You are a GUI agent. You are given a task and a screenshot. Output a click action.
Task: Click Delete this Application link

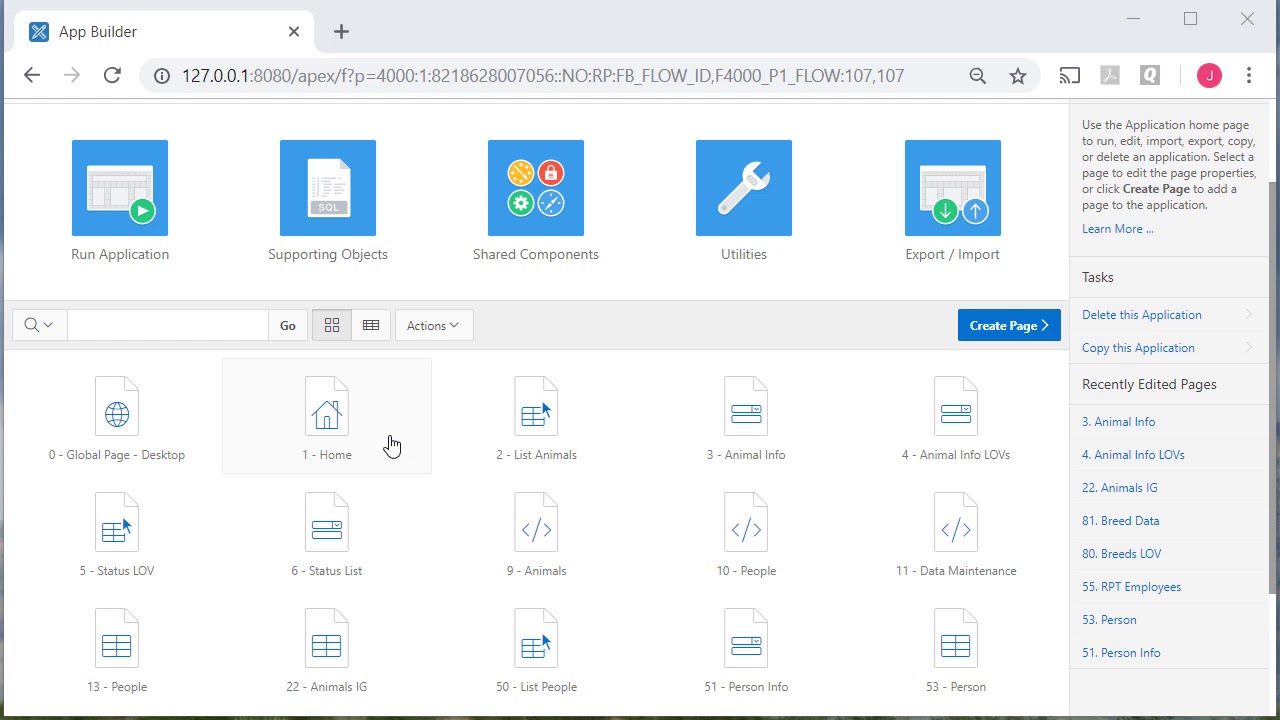(x=1141, y=315)
